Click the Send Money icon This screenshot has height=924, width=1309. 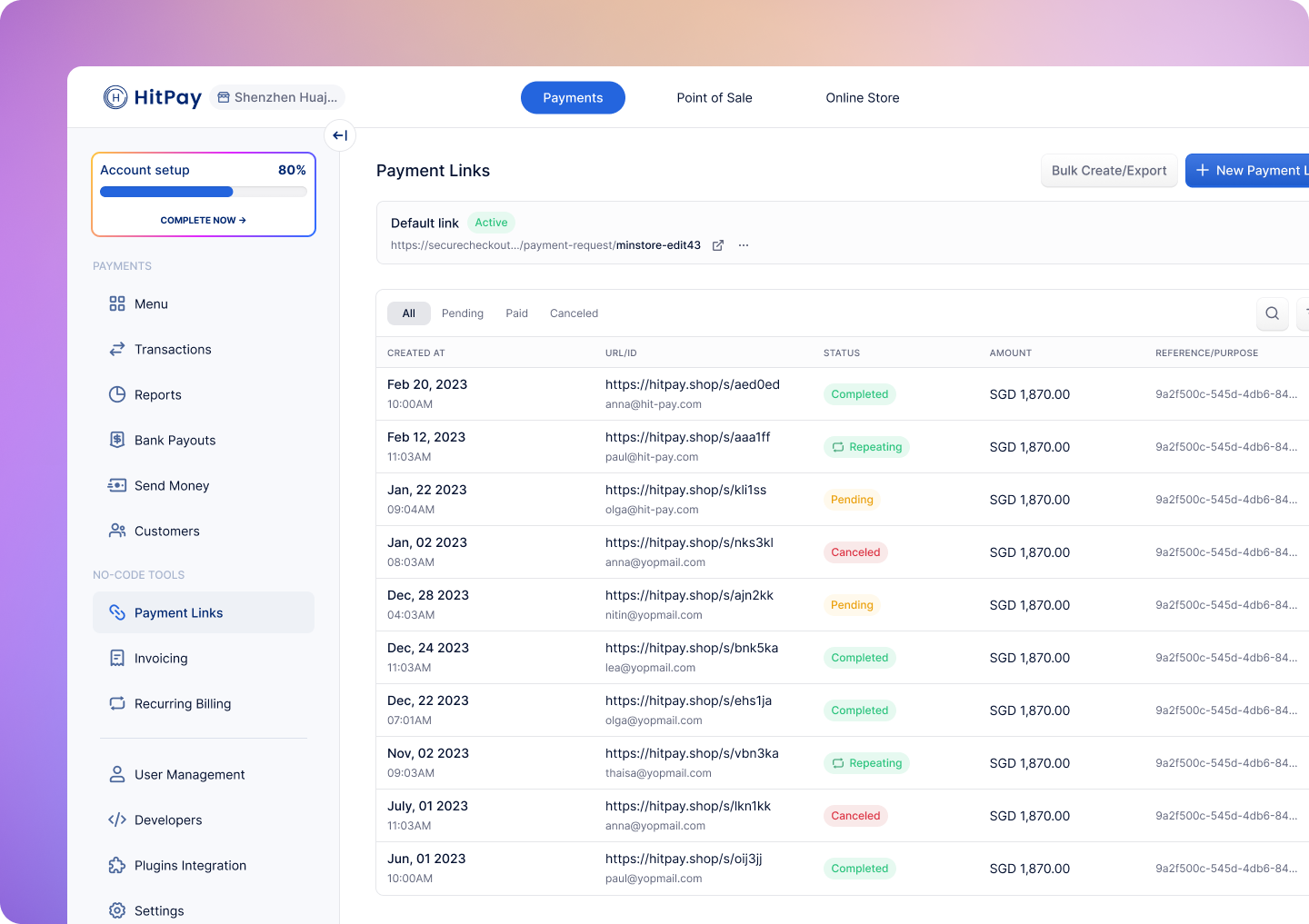pyautogui.click(x=117, y=485)
